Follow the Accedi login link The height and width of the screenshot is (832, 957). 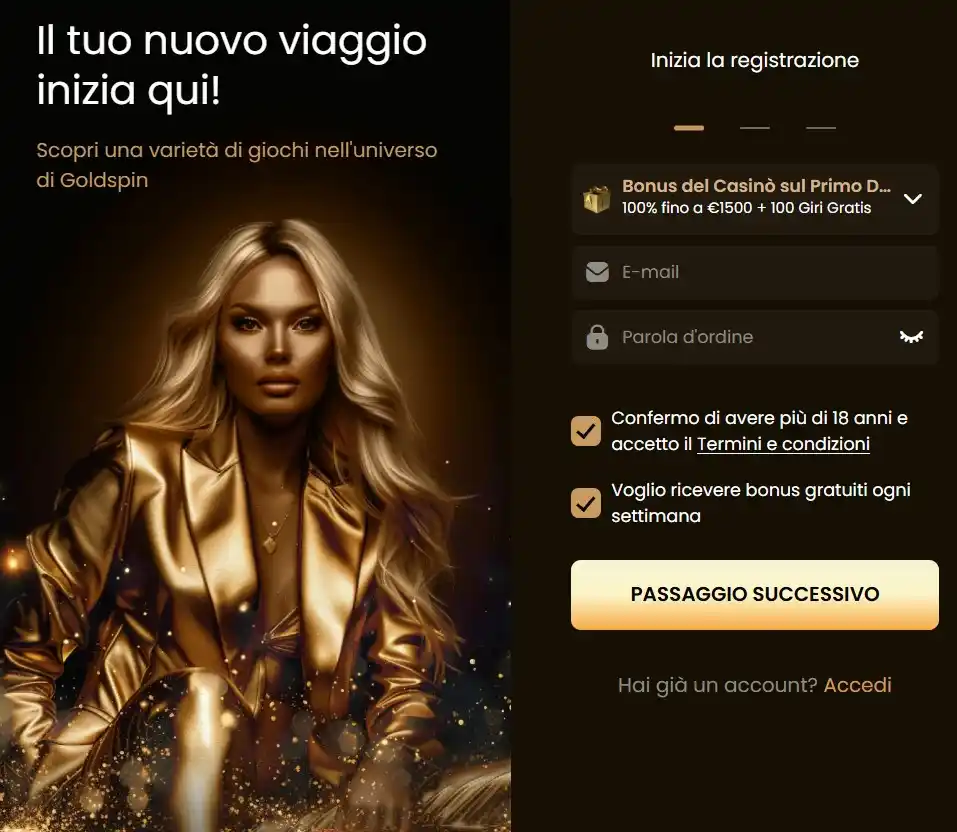click(x=858, y=685)
